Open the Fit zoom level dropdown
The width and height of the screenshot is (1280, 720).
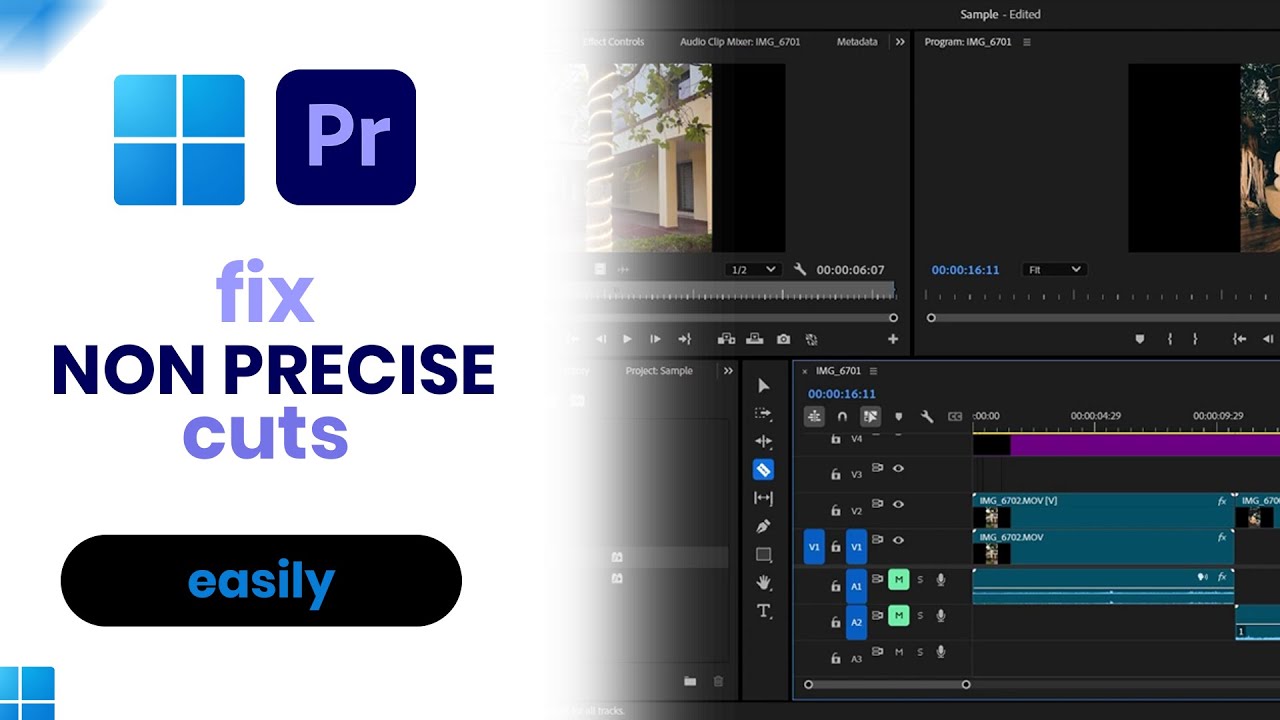click(1054, 269)
